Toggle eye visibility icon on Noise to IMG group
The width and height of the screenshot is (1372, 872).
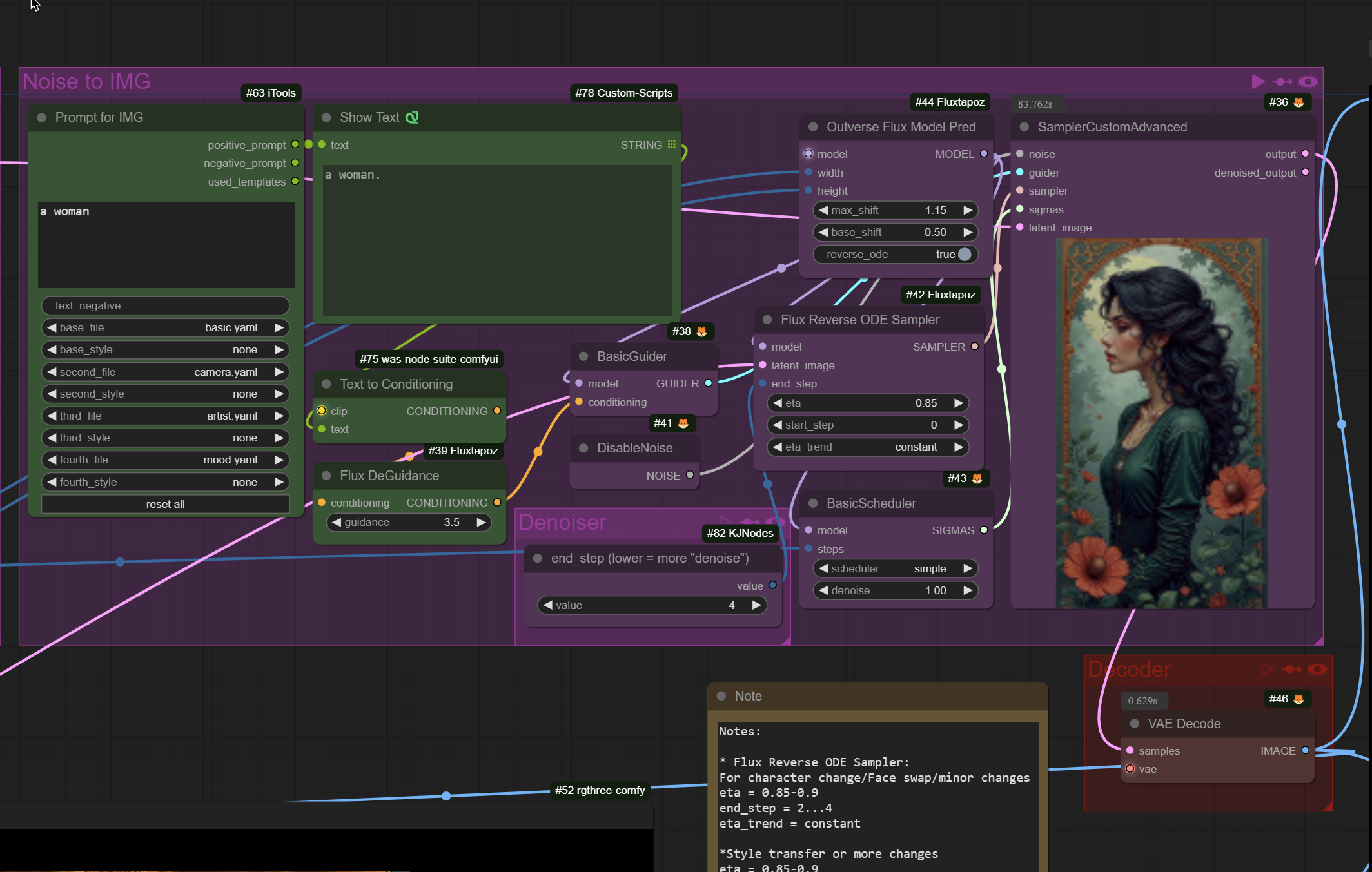coord(1308,82)
